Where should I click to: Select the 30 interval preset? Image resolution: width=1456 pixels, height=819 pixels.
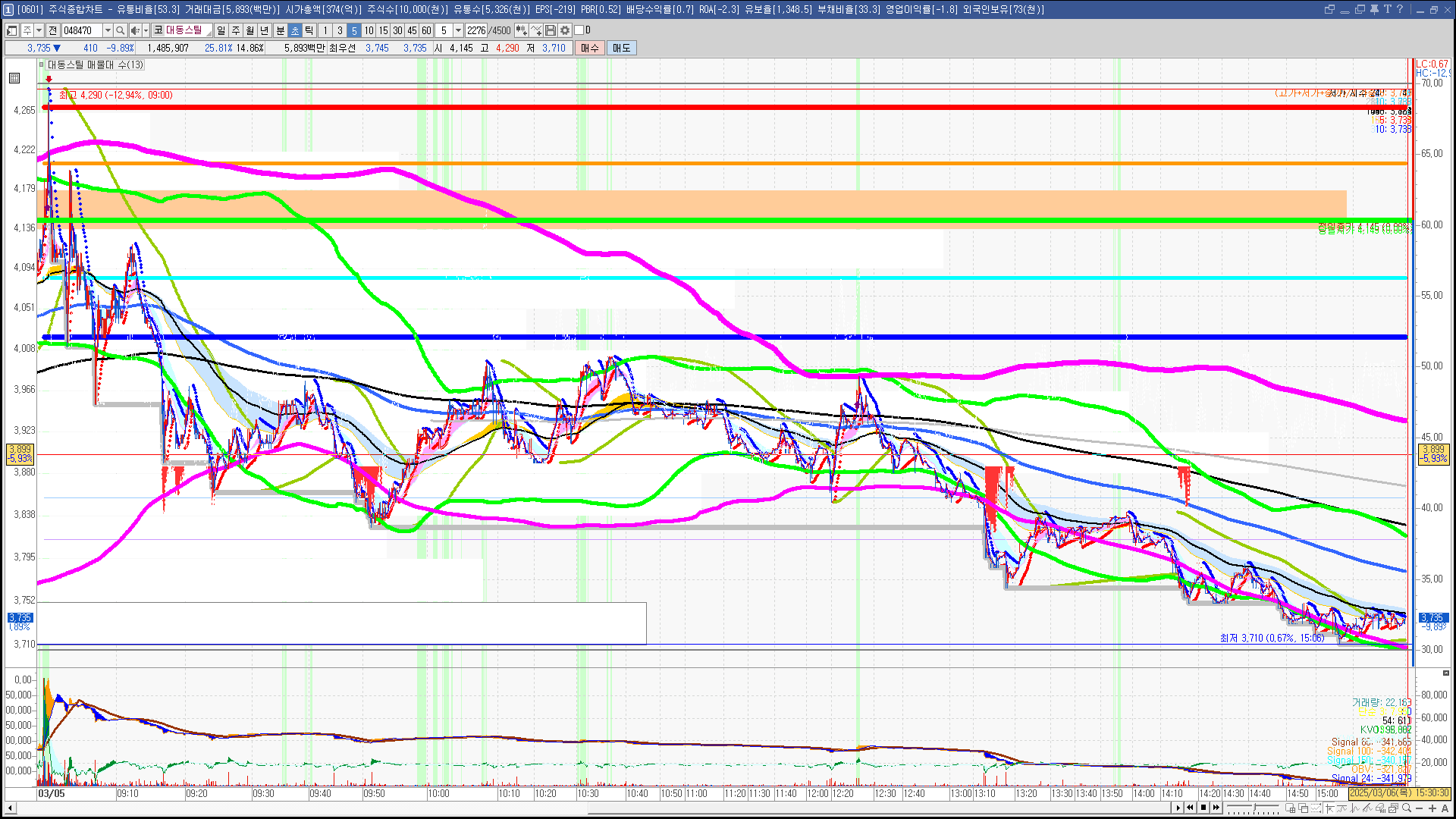point(397,30)
